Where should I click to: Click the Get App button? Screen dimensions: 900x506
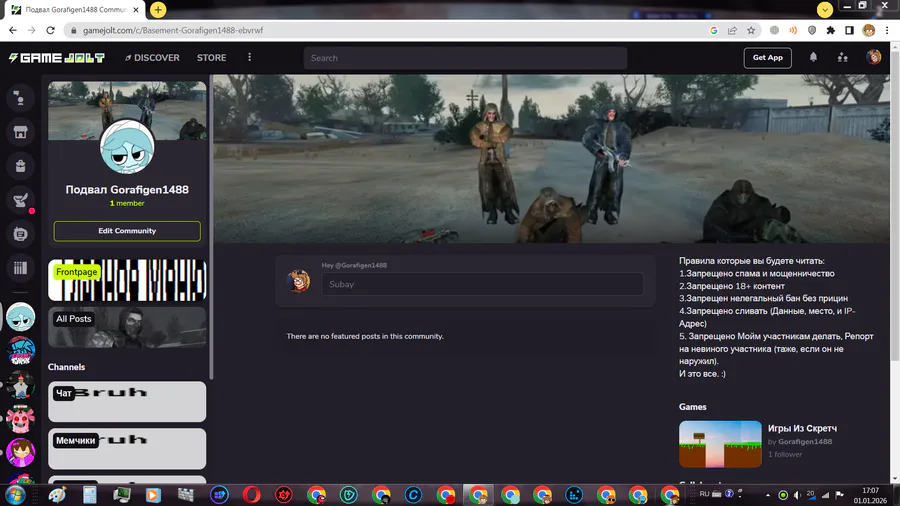(x=767, y=57)
